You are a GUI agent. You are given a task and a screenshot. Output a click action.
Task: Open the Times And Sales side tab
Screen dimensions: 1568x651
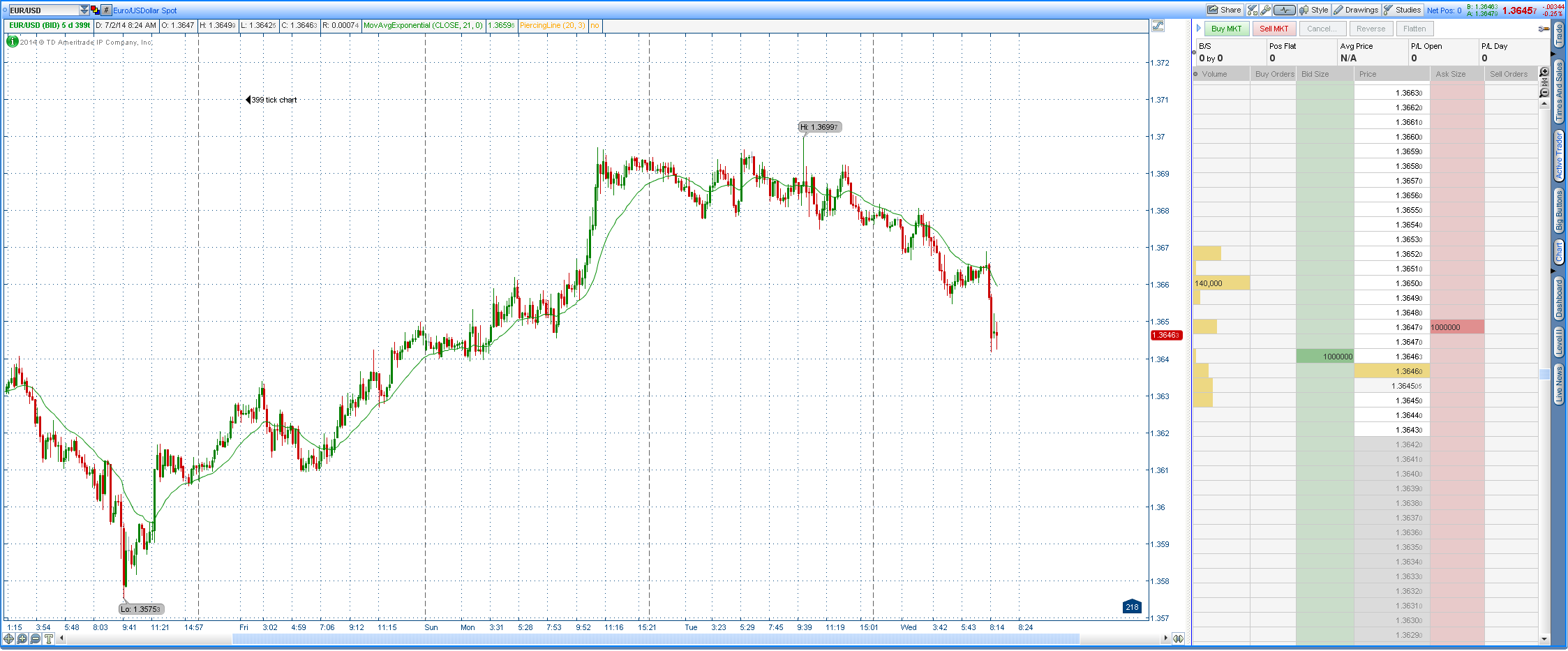point(1559,91)
